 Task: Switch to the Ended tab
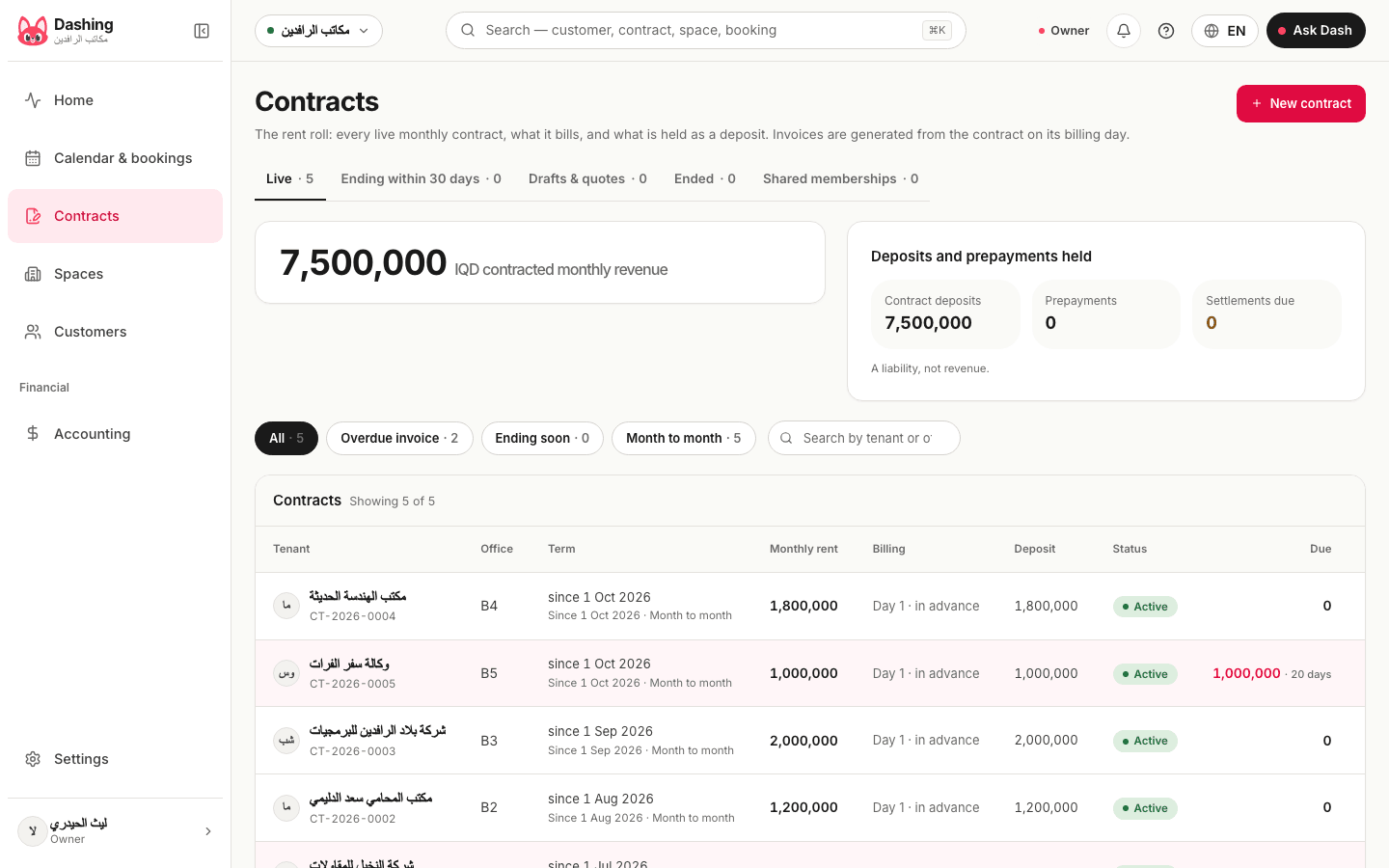tap(705, 179)
